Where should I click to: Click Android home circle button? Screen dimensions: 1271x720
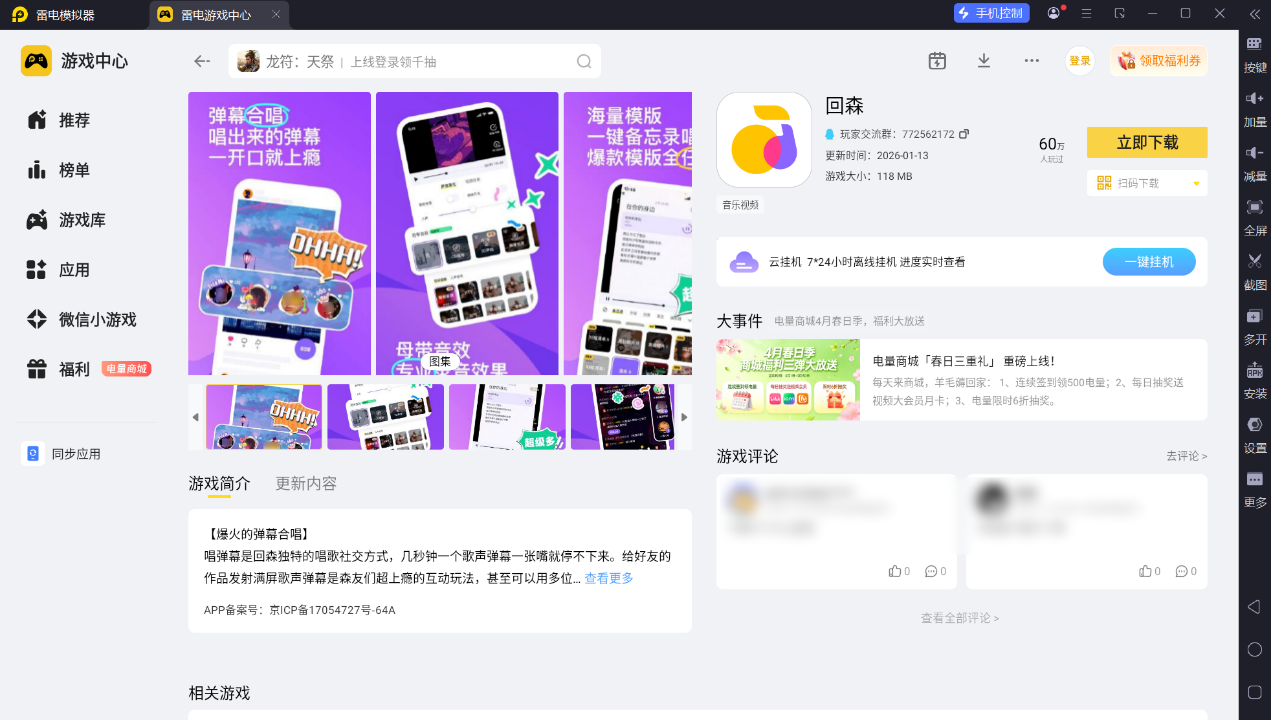pyautogui.click(x=1254, y=649)
